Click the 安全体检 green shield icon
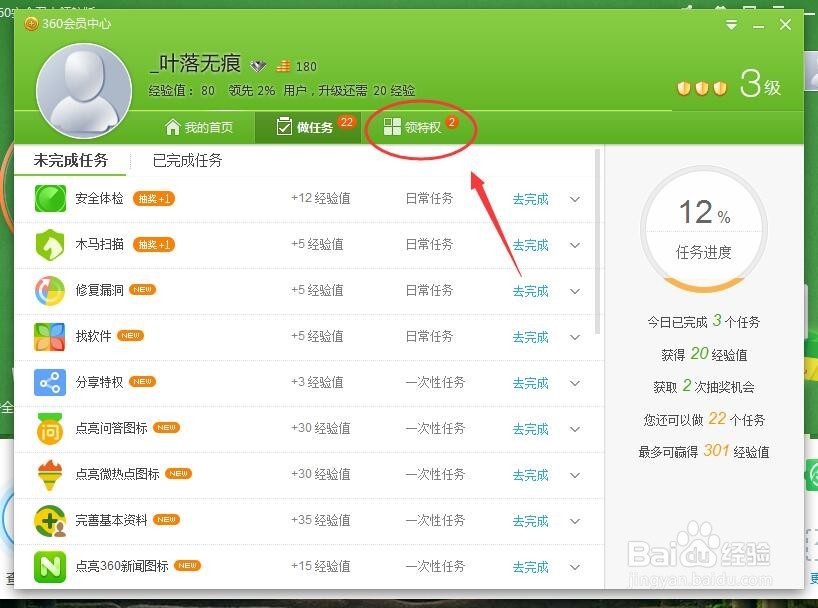Screen dimensions: 818x608 point(50,199)
